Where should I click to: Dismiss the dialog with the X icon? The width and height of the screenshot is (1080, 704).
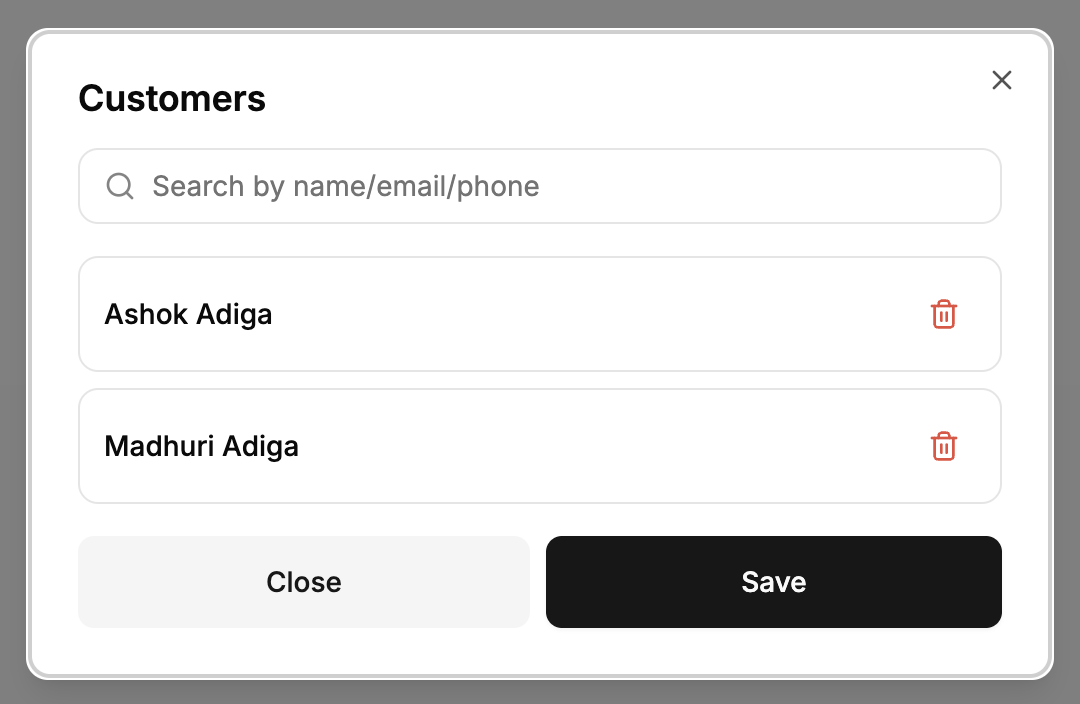[x=1001, y=80]
